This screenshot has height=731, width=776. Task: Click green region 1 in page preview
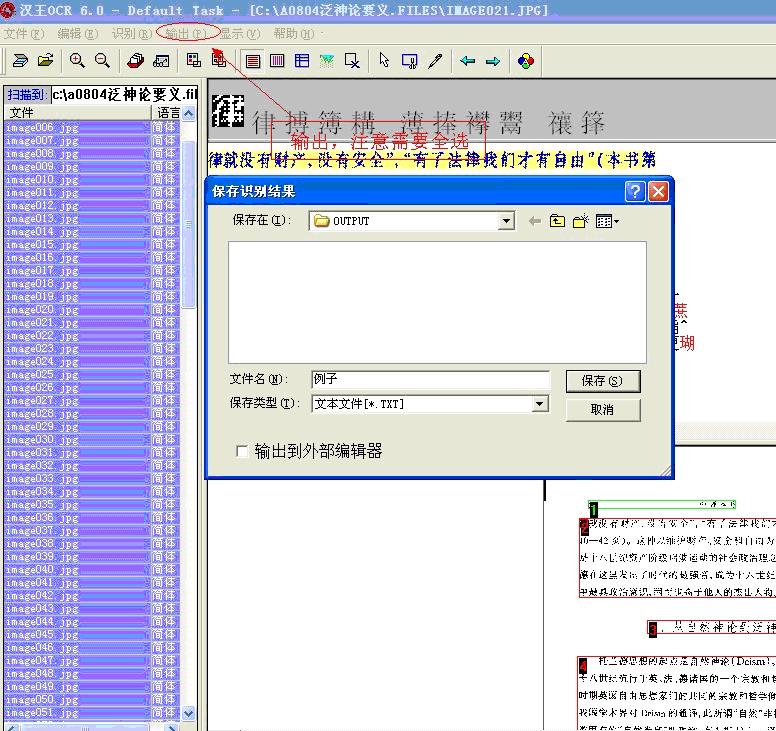662,505
